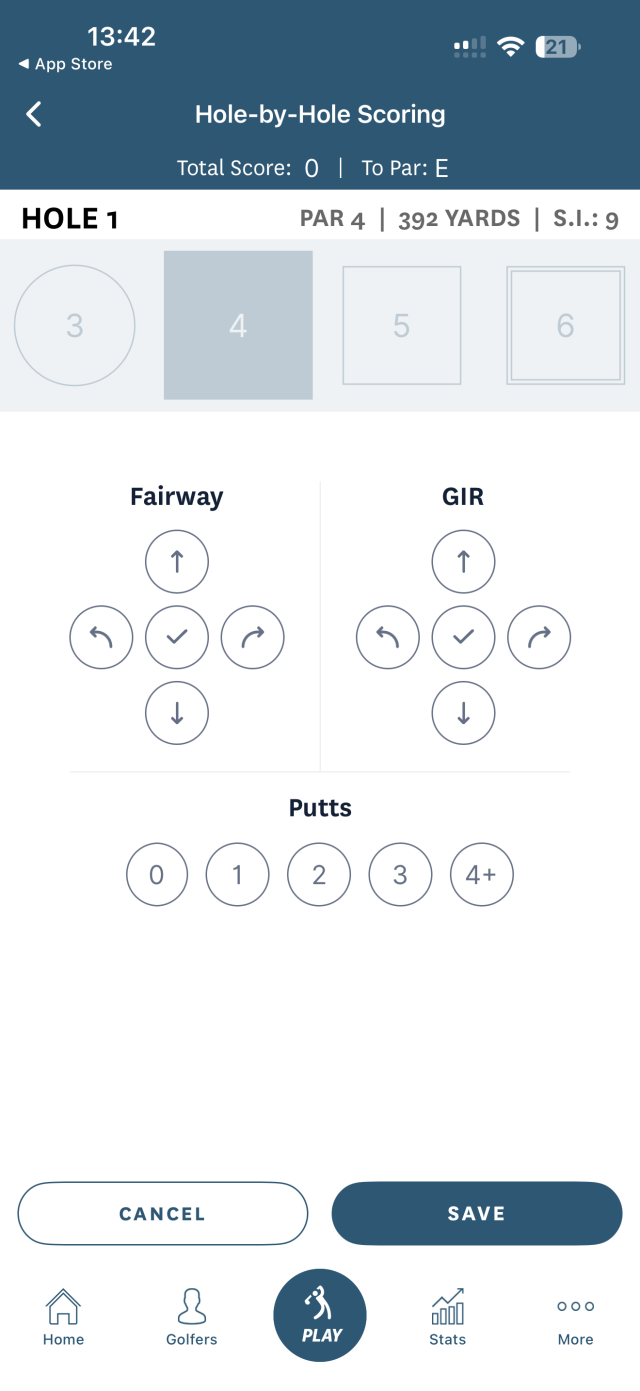The image size is (640, 1391).
Task: Mark fairway missed long with up arrow
Action: [177, 562]
